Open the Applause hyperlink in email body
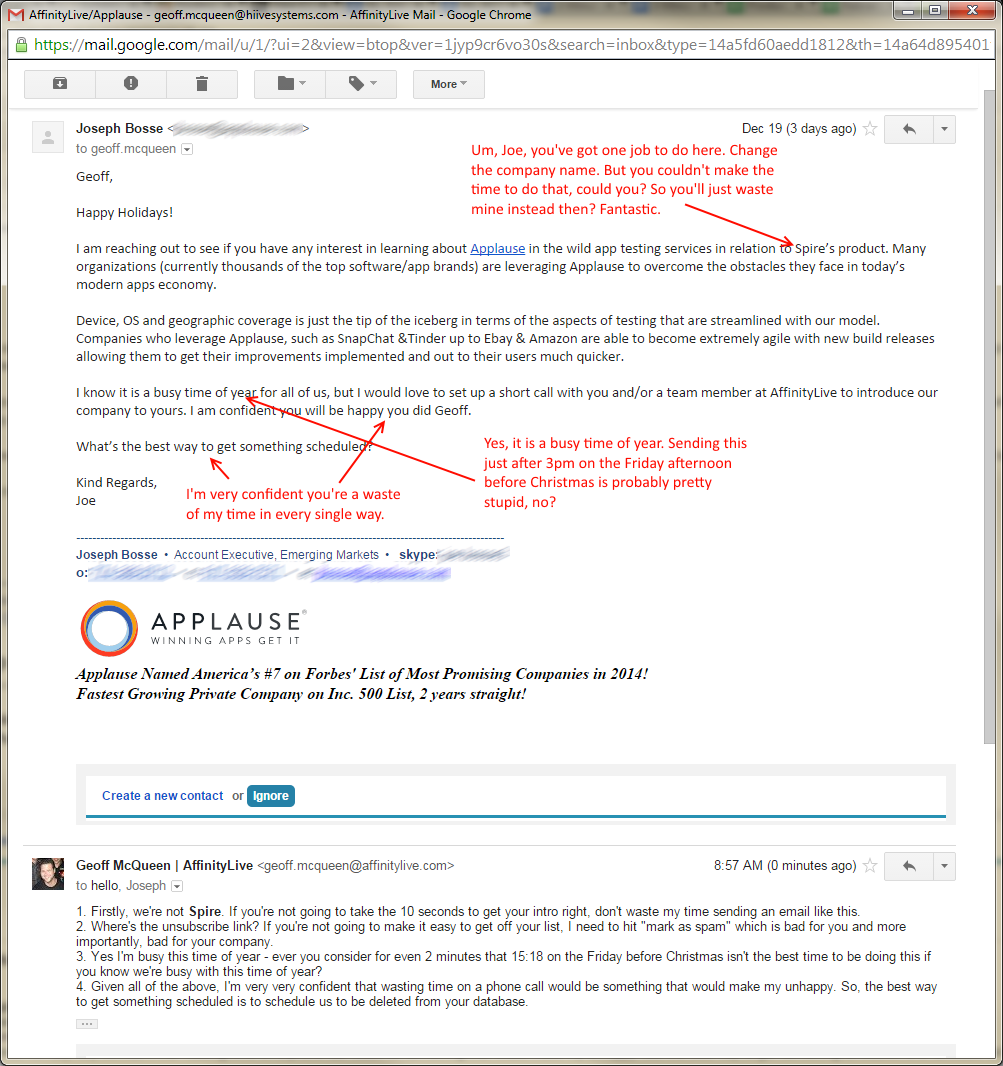The image size is (1003, 1066). click(497, 248)
